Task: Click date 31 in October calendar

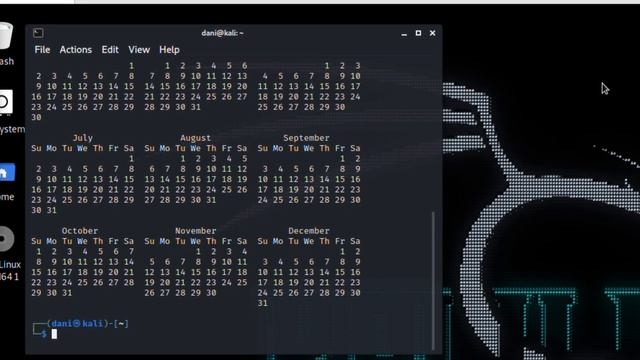Action: [x=67, y=293]
